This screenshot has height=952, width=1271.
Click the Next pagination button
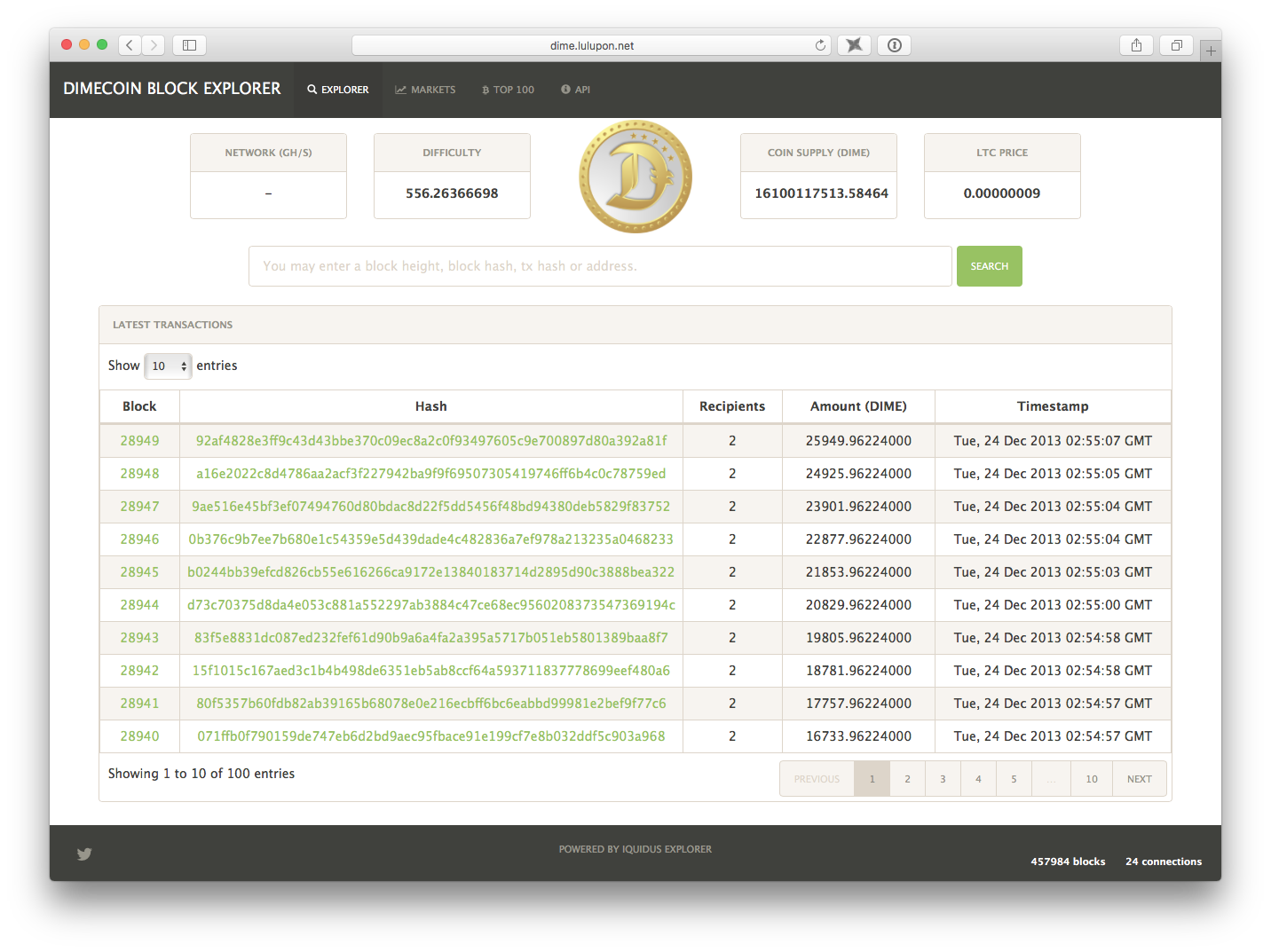pos(1140,779)
